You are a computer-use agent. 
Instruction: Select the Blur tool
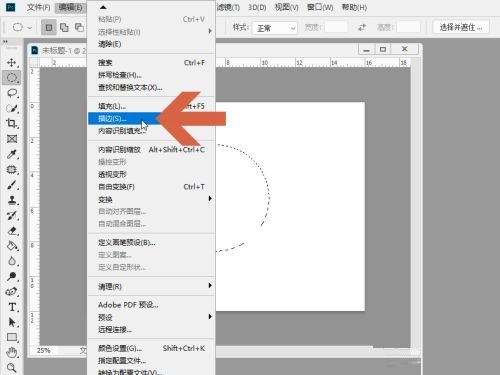tap(12, 261)
